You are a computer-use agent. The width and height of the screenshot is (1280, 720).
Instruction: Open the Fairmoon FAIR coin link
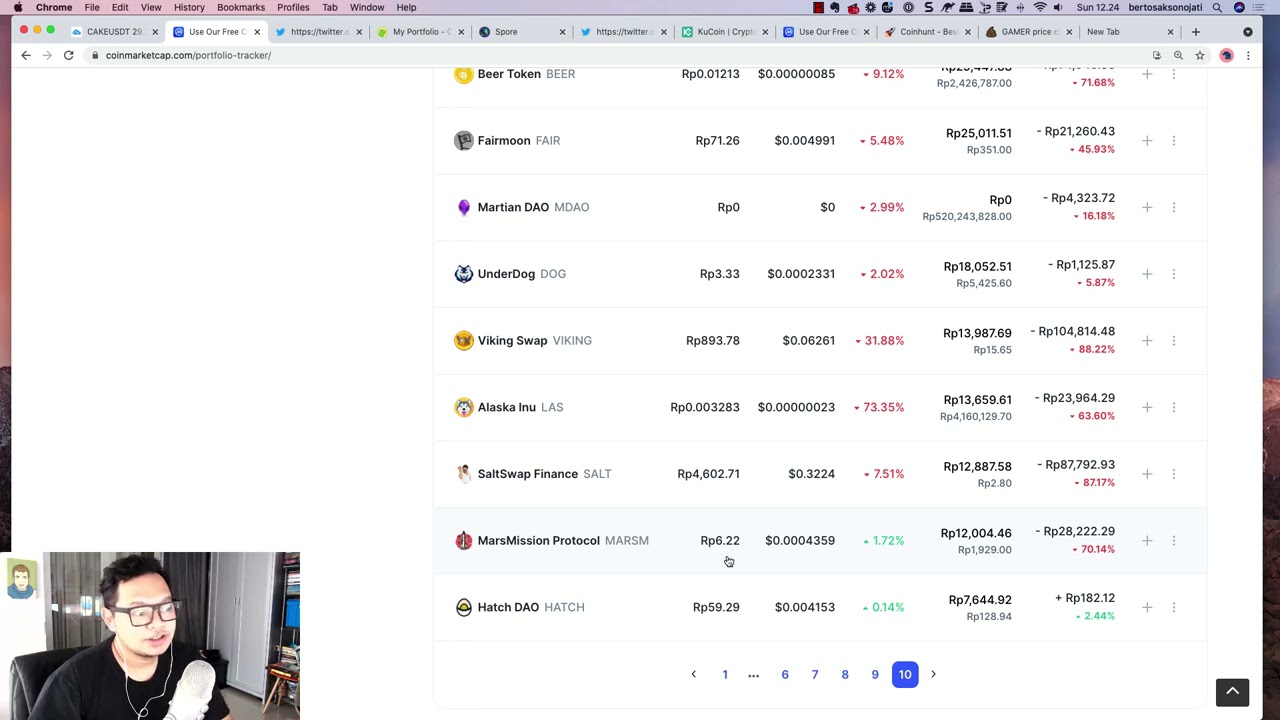(x=519, y=141)
